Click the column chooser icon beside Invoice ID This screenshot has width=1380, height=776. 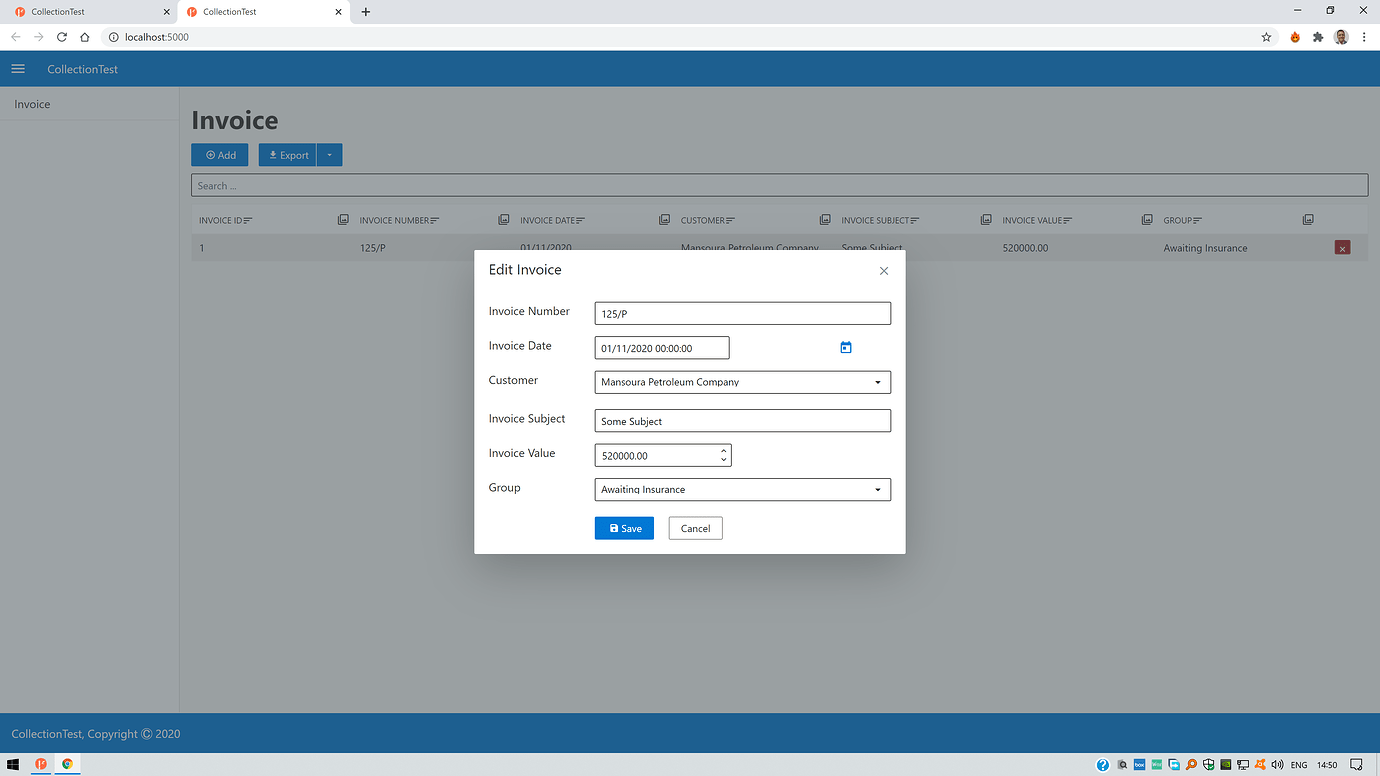(344, 219)
